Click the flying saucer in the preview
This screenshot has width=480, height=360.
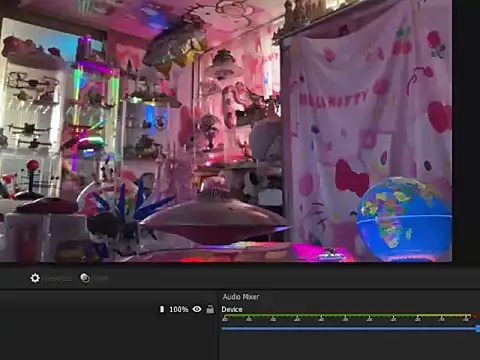(x=213, y=218)
